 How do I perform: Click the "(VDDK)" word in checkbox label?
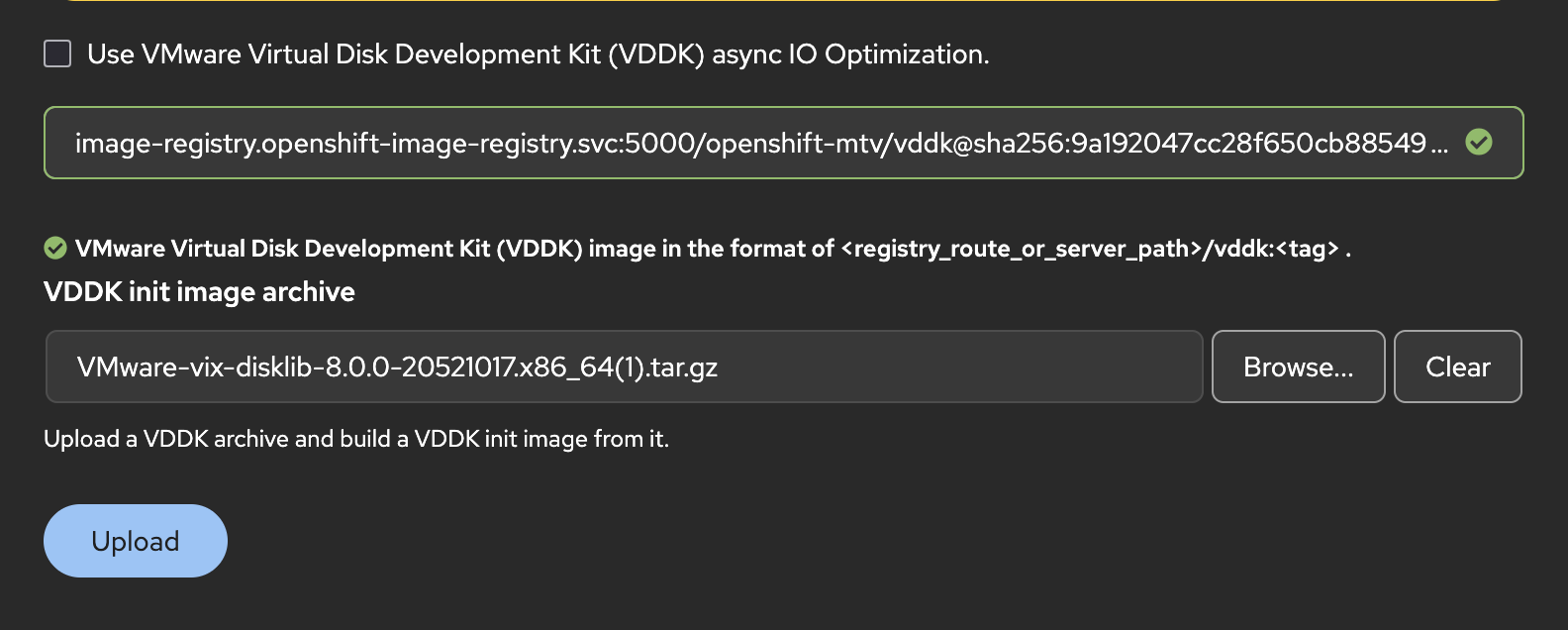(x=656, y=54)
